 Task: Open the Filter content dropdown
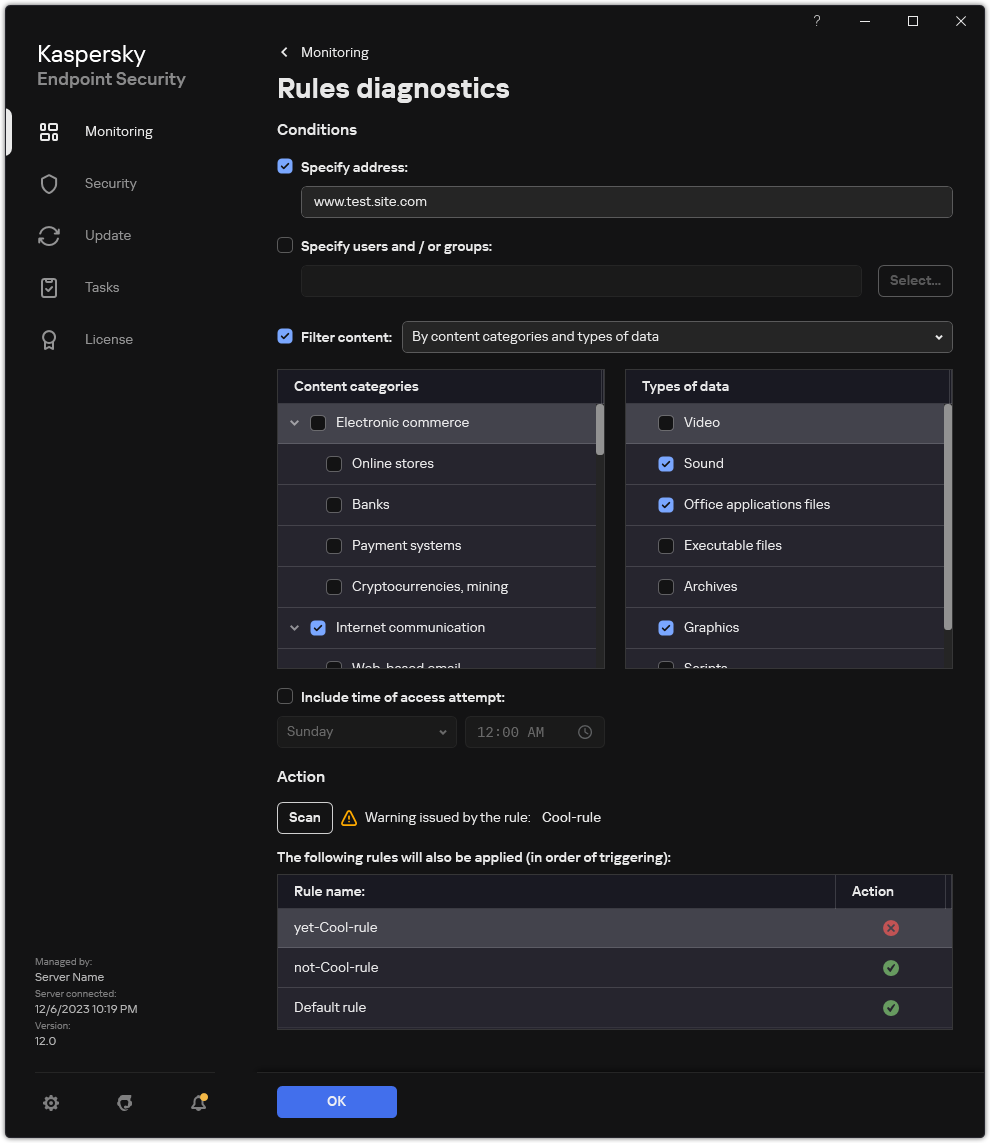click(677, 337)
